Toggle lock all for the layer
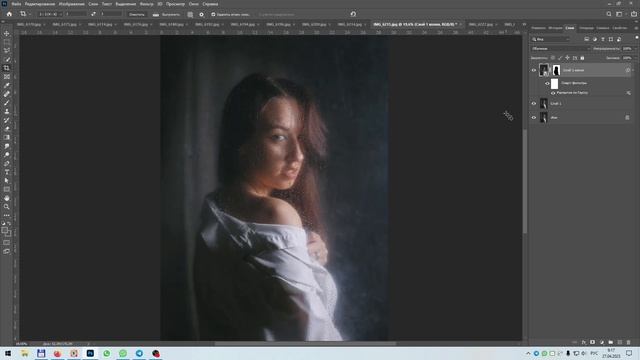Image resolution: width=640 pixels, height=360 pixels. [582, 58]
